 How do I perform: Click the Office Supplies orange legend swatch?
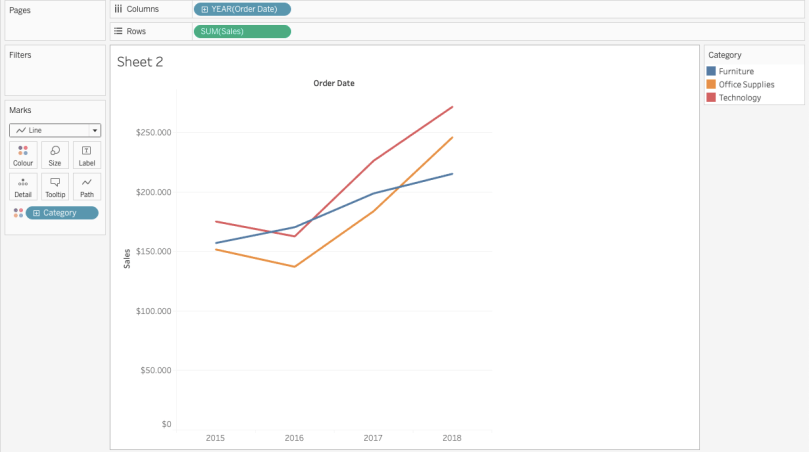[x=711, y=84]
